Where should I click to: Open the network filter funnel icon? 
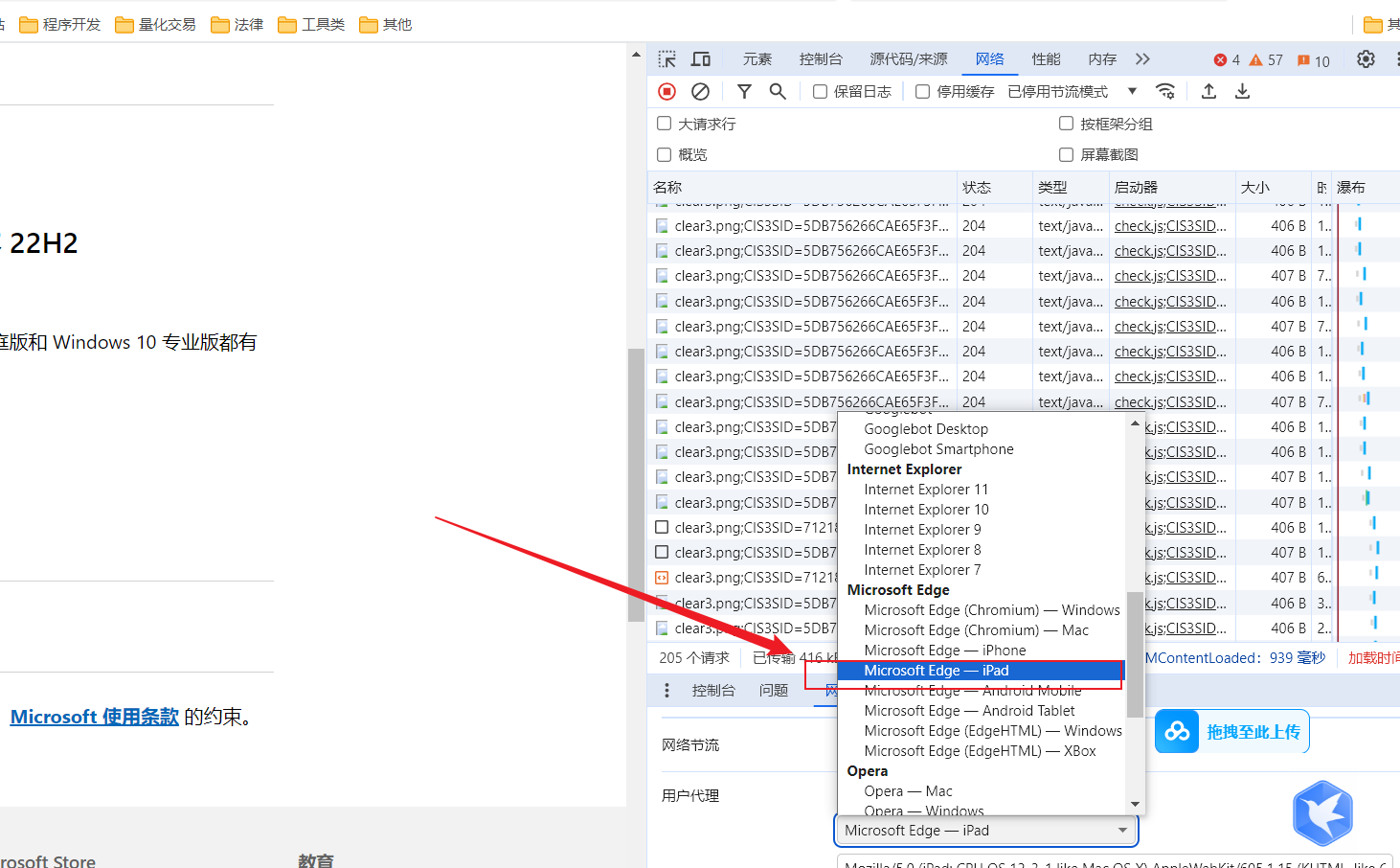(744, 91)
